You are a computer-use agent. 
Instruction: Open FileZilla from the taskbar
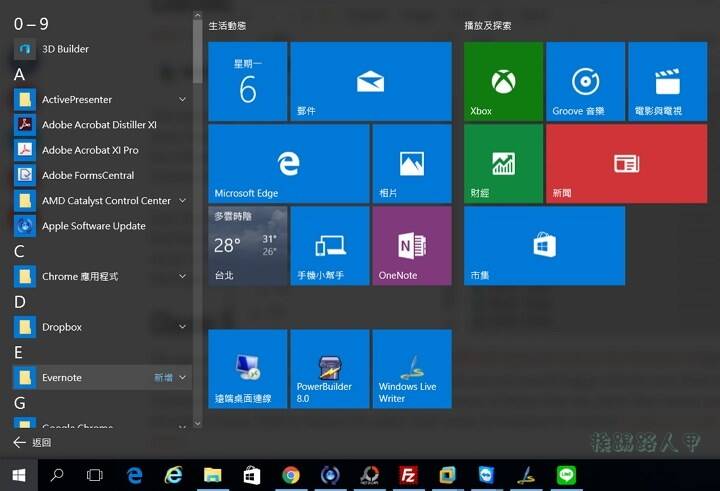408,475
